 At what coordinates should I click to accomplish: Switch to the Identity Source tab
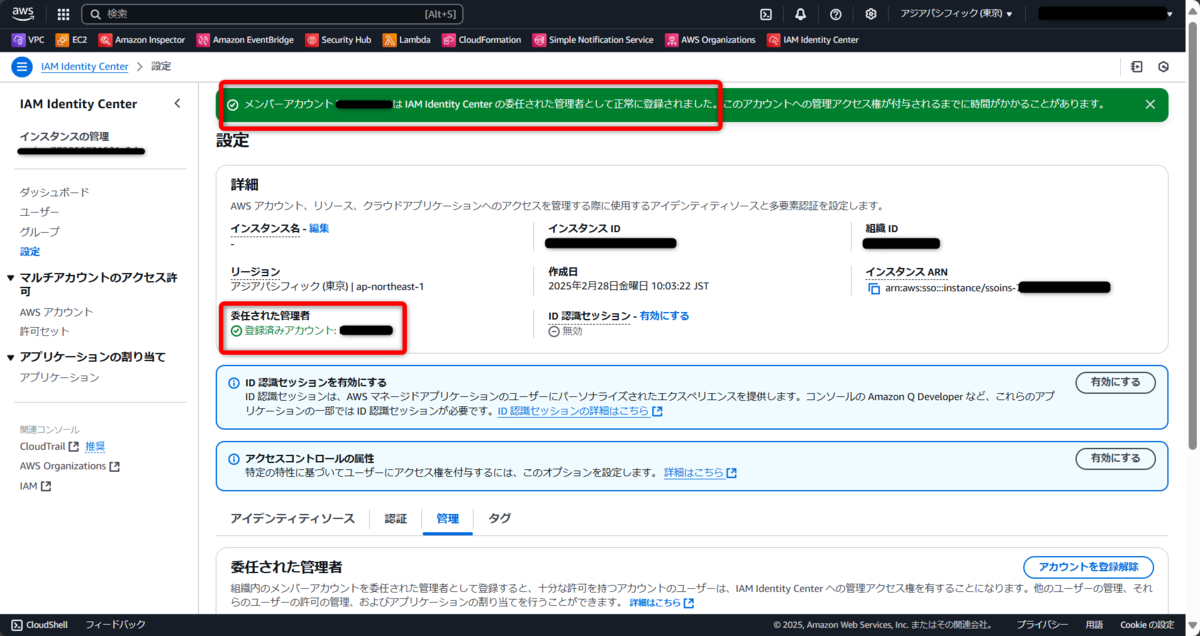click(292, 519)
